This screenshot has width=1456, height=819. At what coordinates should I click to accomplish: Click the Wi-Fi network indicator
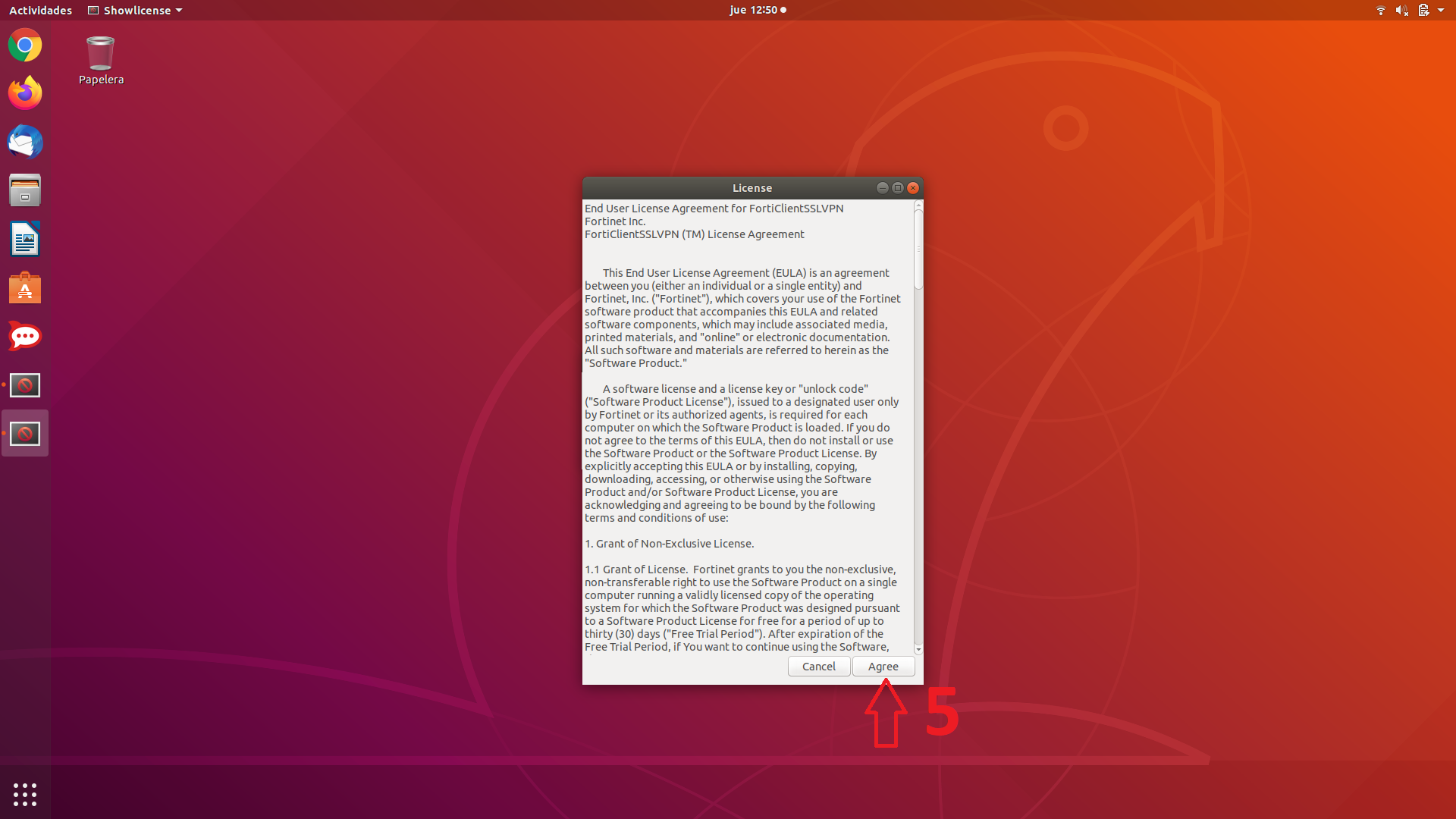[x=1380, y=10]
